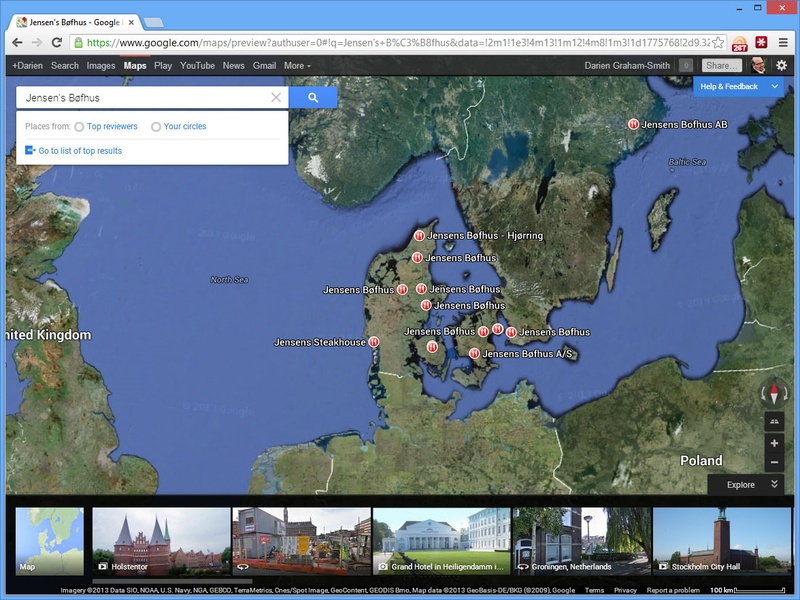The width and height of the screenshot is (800, 600).
Task: Open the profile photo avatar
Action: coord(758,65)
